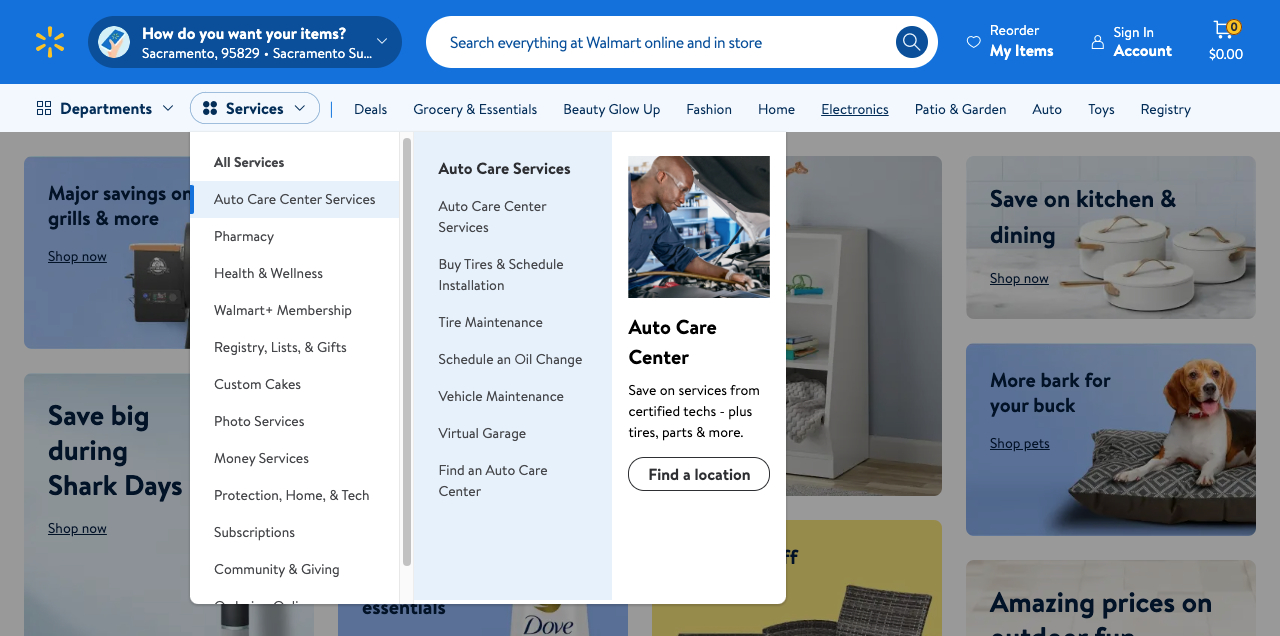Open the Registry nav link
The width and height of the screenshot is (1280, 636).
coord(1166,109)
